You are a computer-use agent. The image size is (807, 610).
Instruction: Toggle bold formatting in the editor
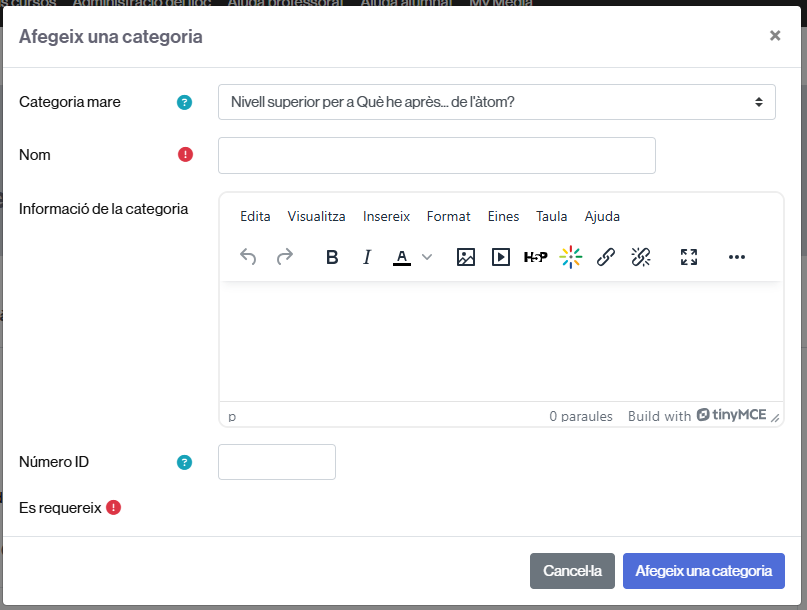(332, 257)
